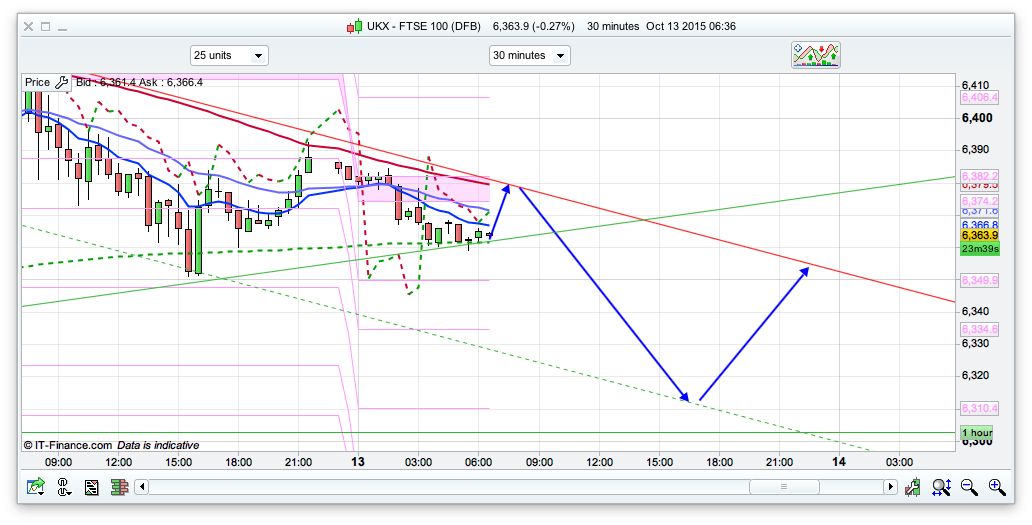Click the candlestick icon beside UKX title

pos(354,26)
